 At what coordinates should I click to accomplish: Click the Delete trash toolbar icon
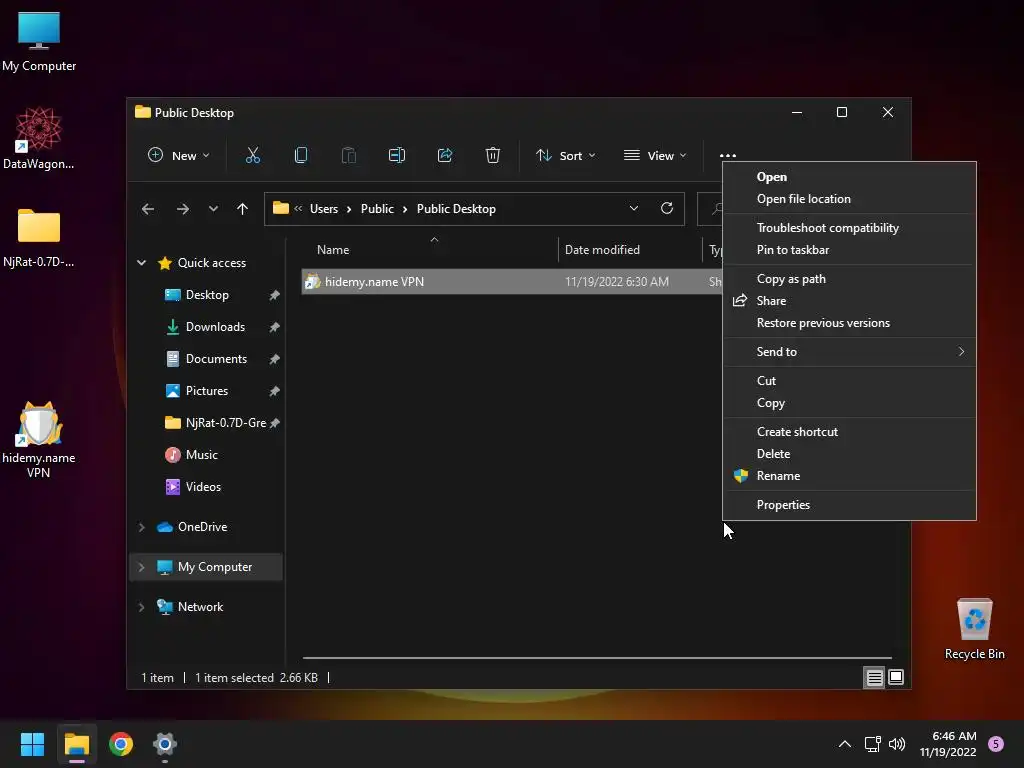493,155
